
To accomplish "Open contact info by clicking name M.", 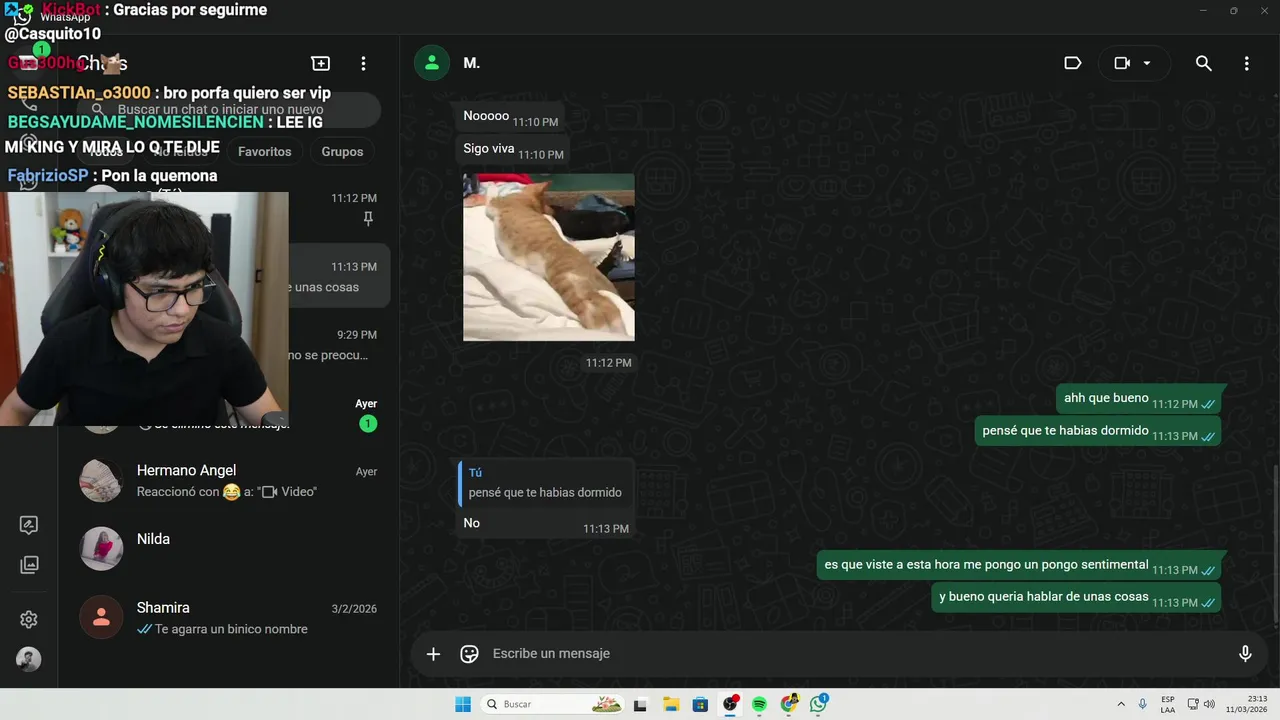I will (472, 63).
